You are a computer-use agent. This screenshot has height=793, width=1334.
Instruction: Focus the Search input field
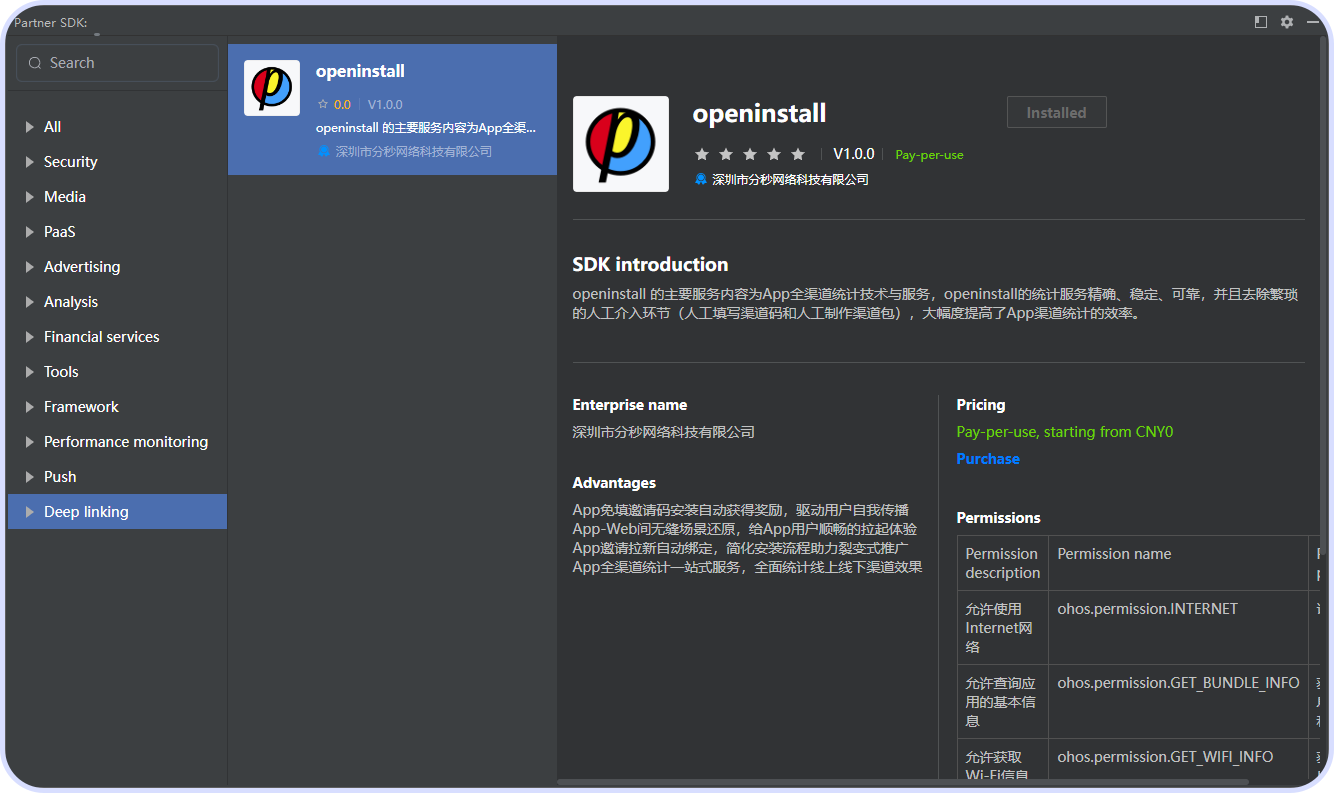(x=117, y=63)
